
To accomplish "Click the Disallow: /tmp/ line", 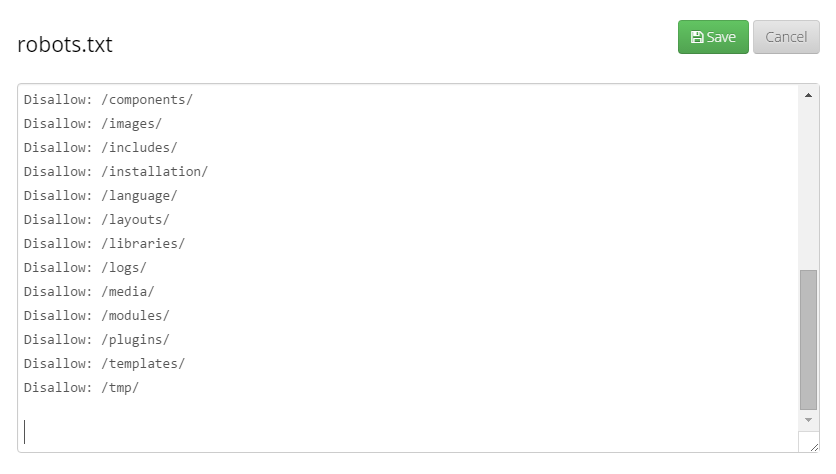I will (x=81, y=388).
